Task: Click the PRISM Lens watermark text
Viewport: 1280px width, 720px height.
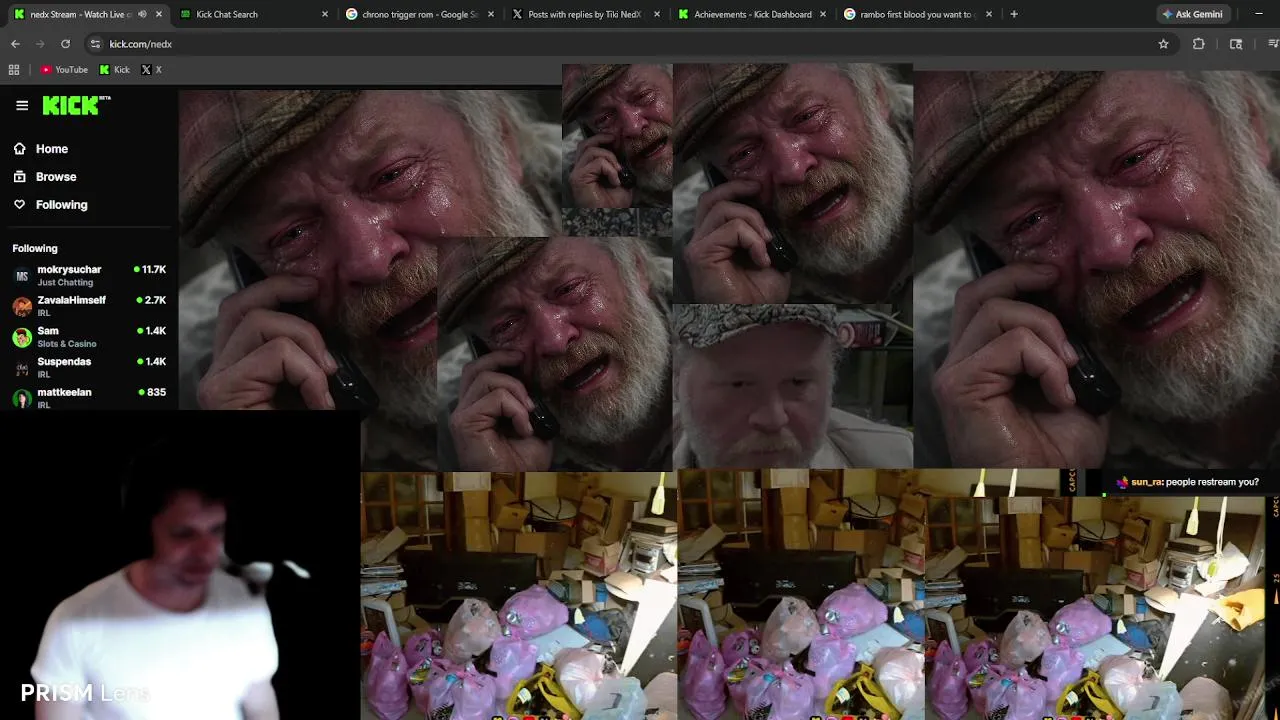Action: pos(85,692)
